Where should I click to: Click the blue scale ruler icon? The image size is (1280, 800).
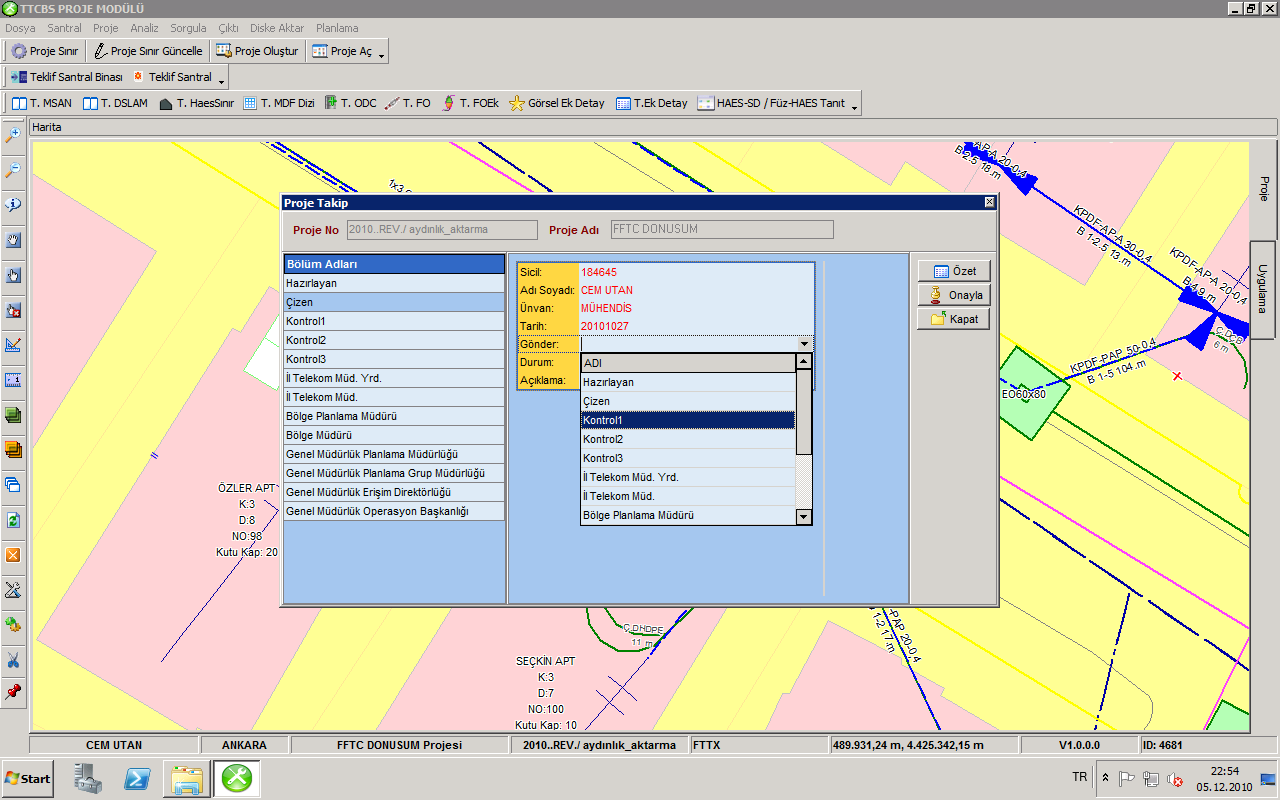13,380
